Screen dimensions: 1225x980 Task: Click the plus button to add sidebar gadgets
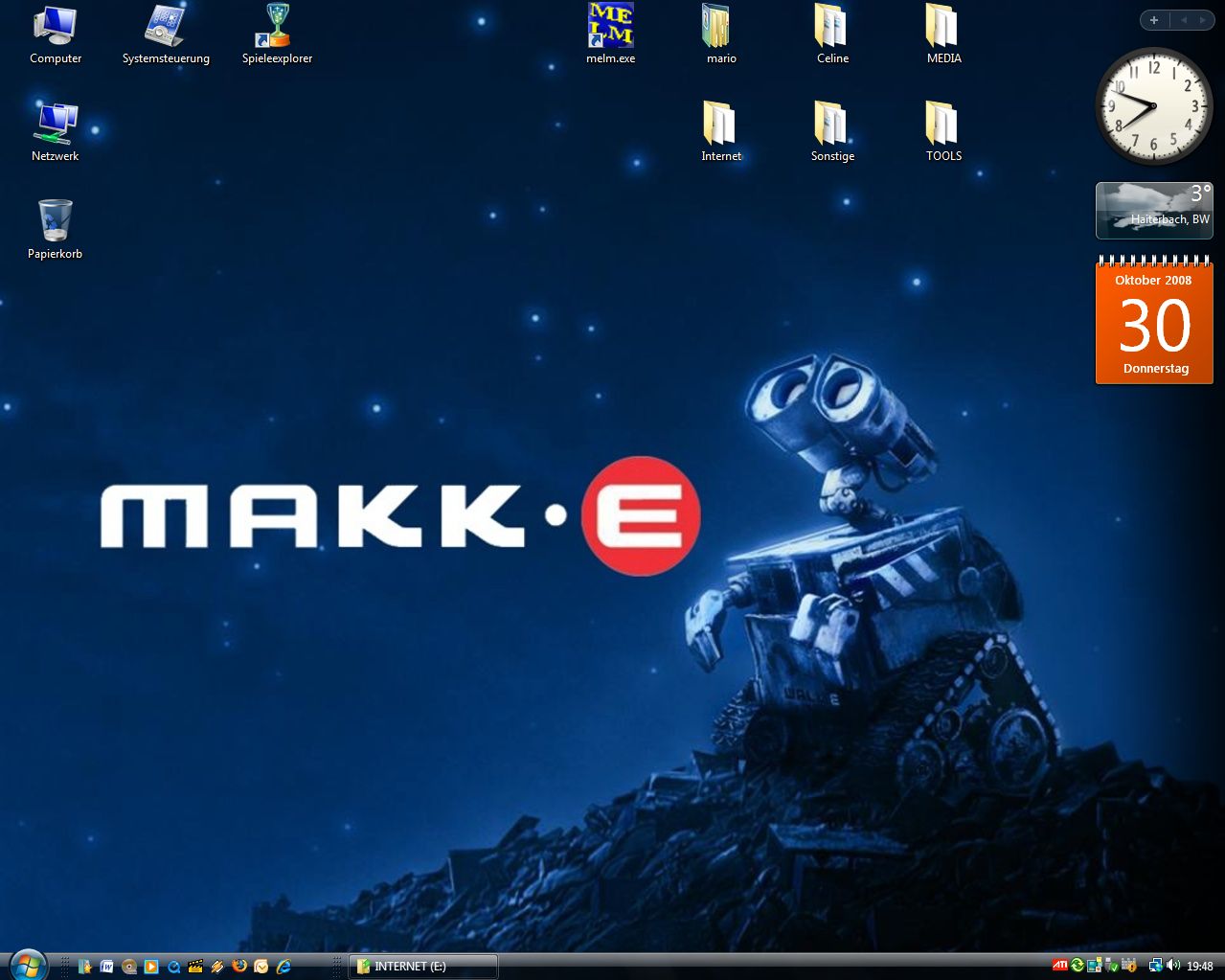1154,20
